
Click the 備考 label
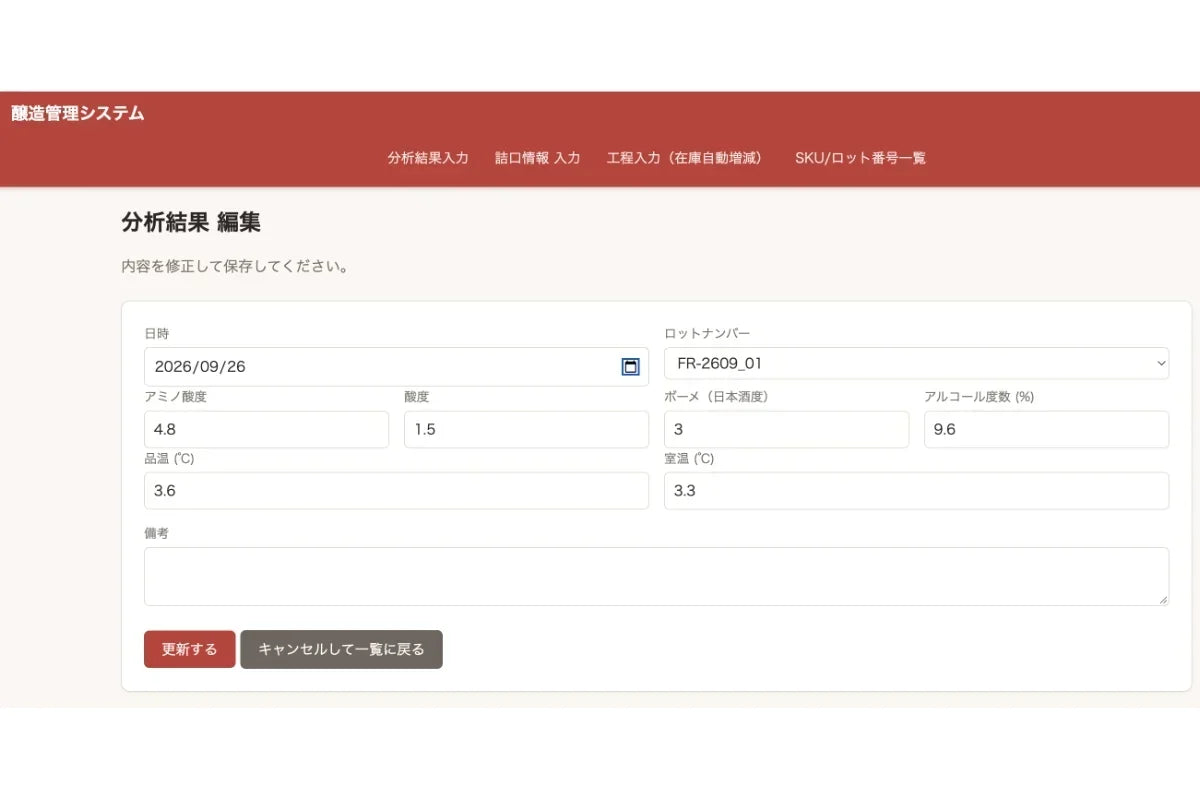pyautogui.click(x=157, y=533)
